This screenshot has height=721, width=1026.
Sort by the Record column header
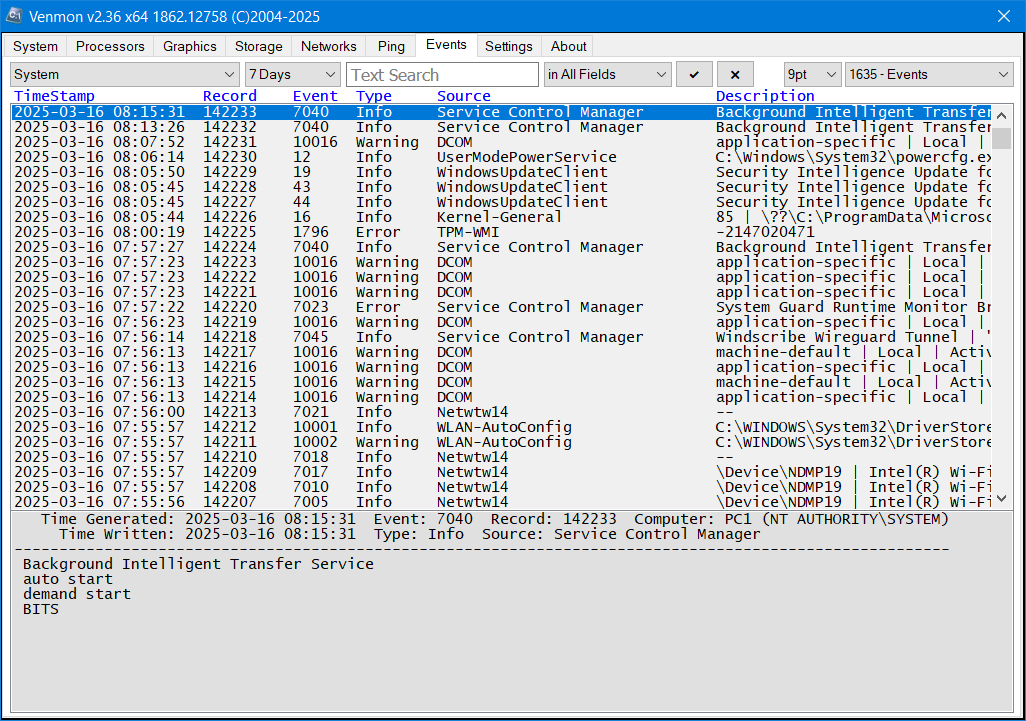coord(230,96)
